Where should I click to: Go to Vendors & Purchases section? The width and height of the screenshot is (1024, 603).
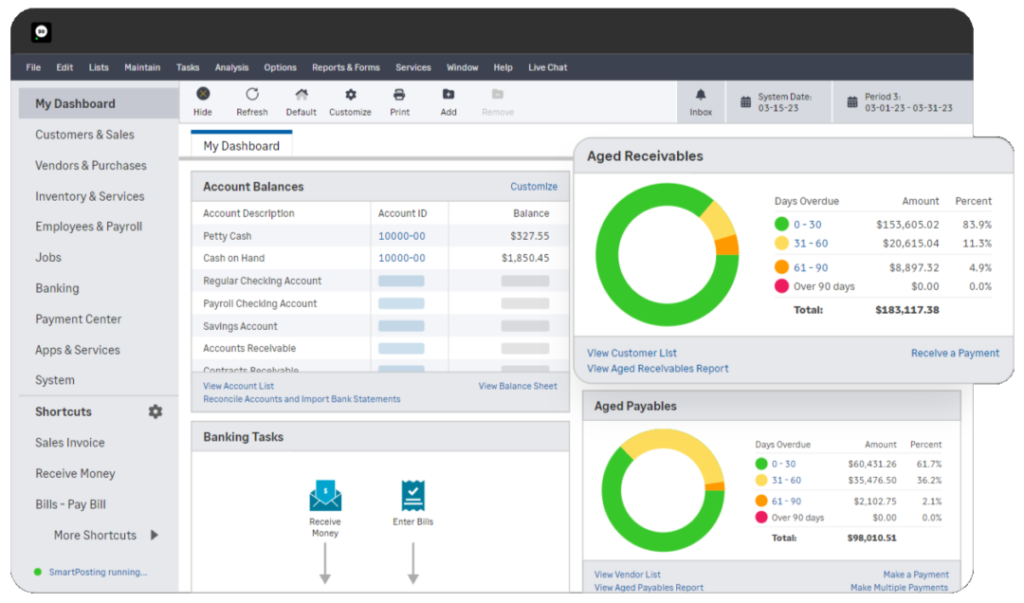pos(91,165)
